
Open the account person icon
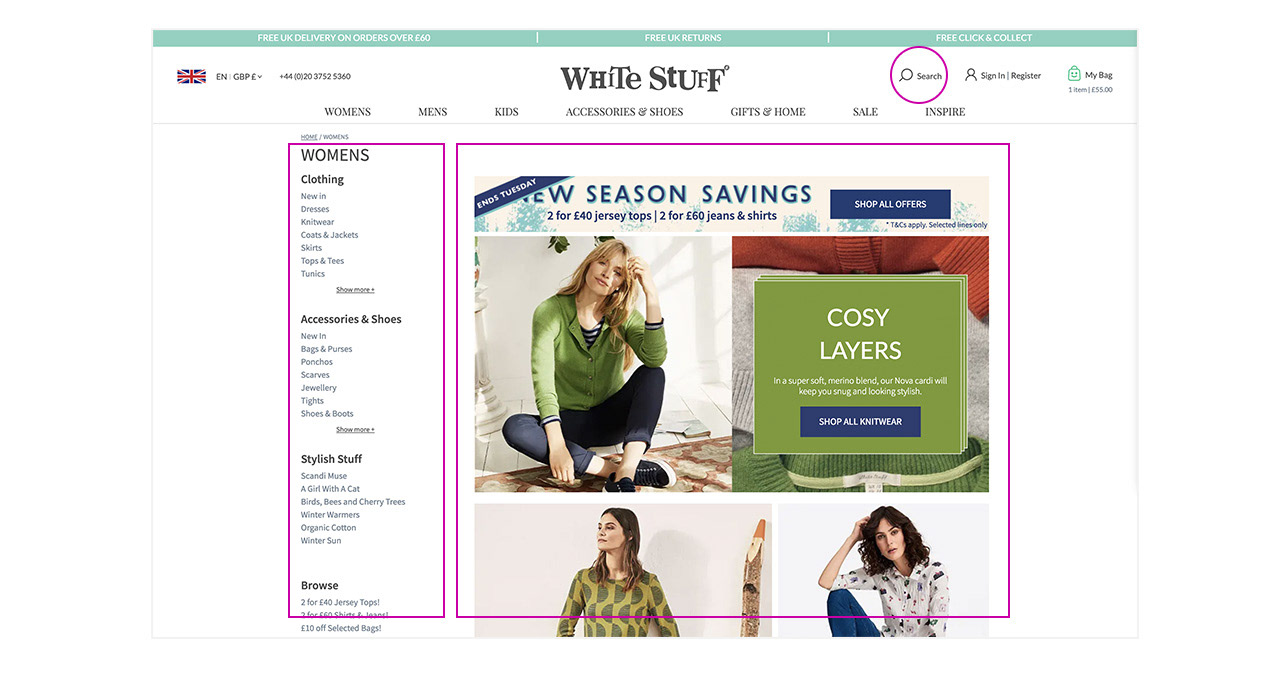tap(970, 75)
